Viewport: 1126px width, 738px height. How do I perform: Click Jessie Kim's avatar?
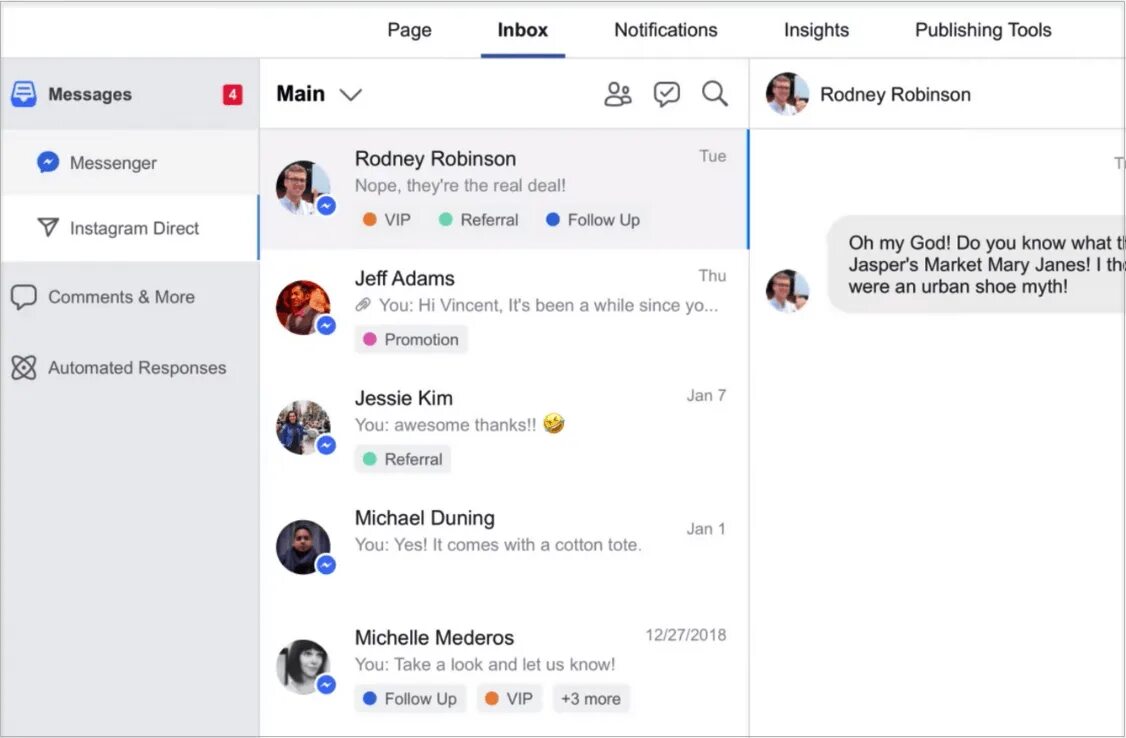pos(303,427)
